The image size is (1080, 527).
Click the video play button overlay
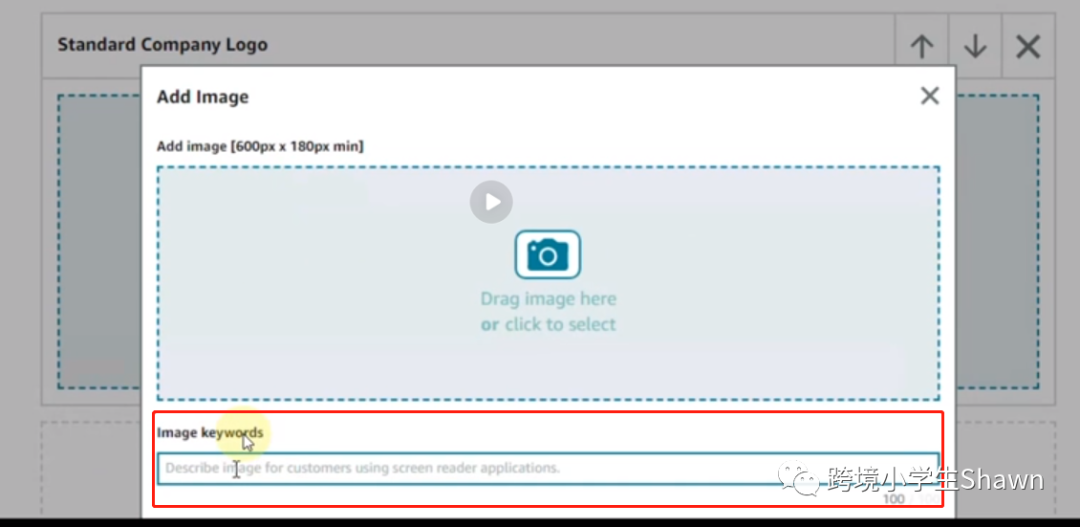click(491, 202)
